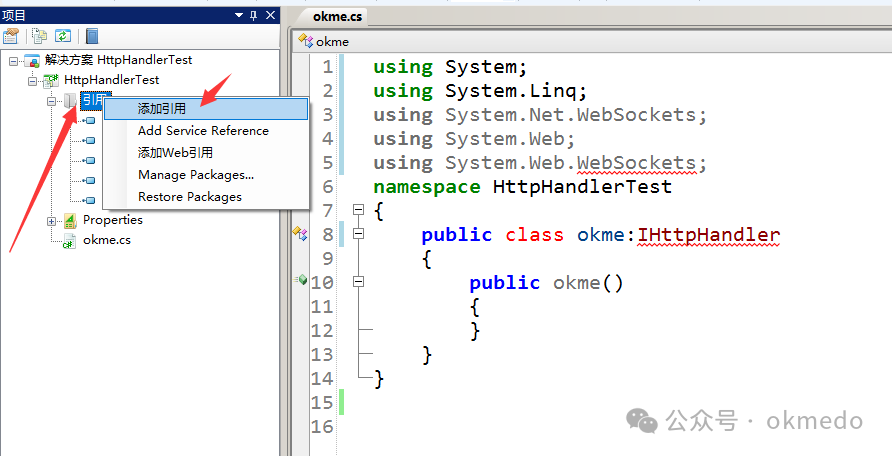Choose 添加引用 from the context menu
This screenshot has height=456, width=892.
(206, 109)
